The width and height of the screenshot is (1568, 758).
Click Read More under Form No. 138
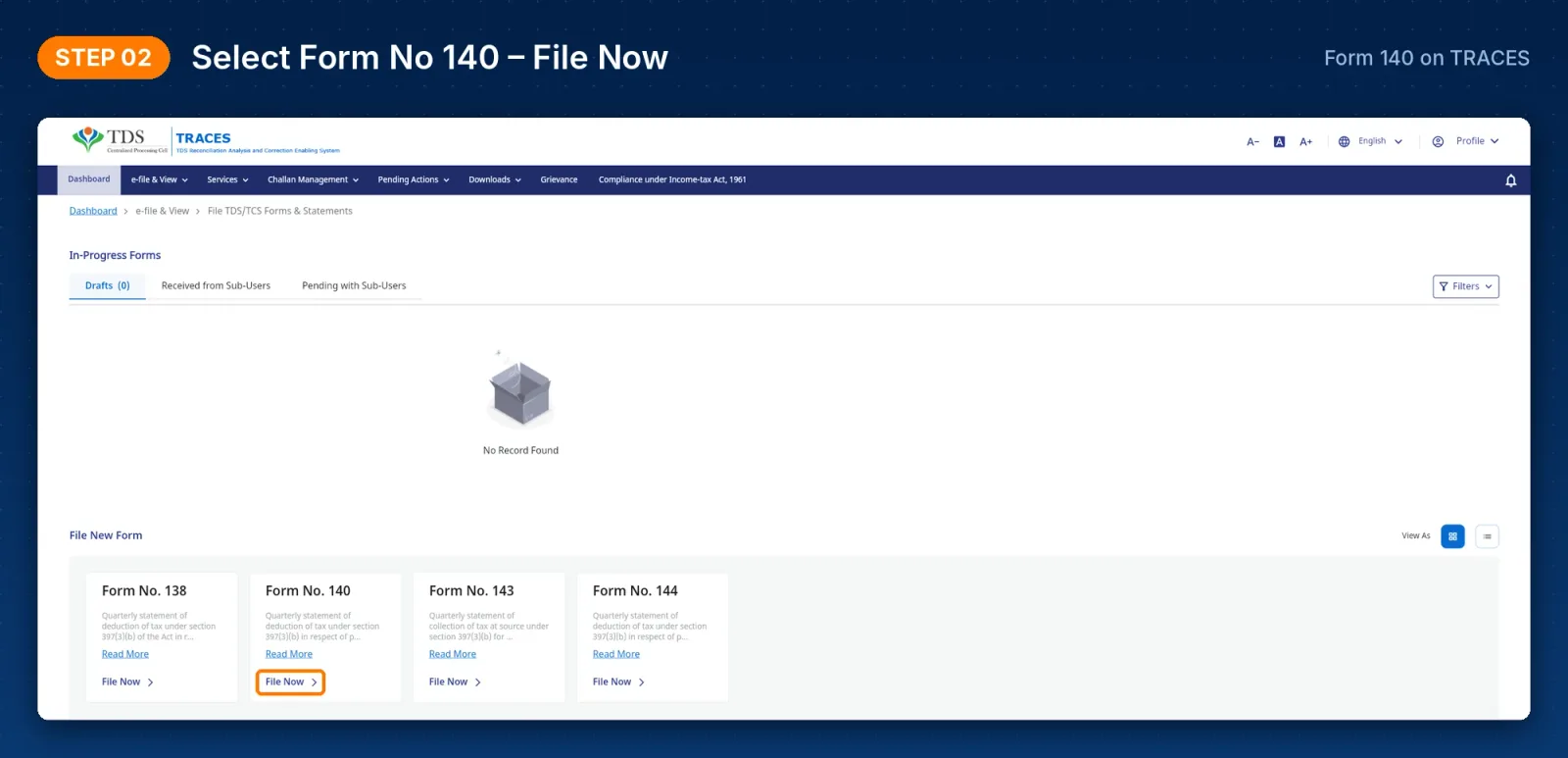(x=125, y=654)
